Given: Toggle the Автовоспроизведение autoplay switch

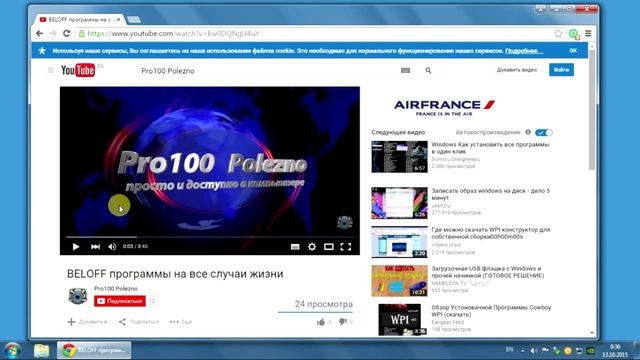Looking at the screenshot, I should [x=544, y=133].
